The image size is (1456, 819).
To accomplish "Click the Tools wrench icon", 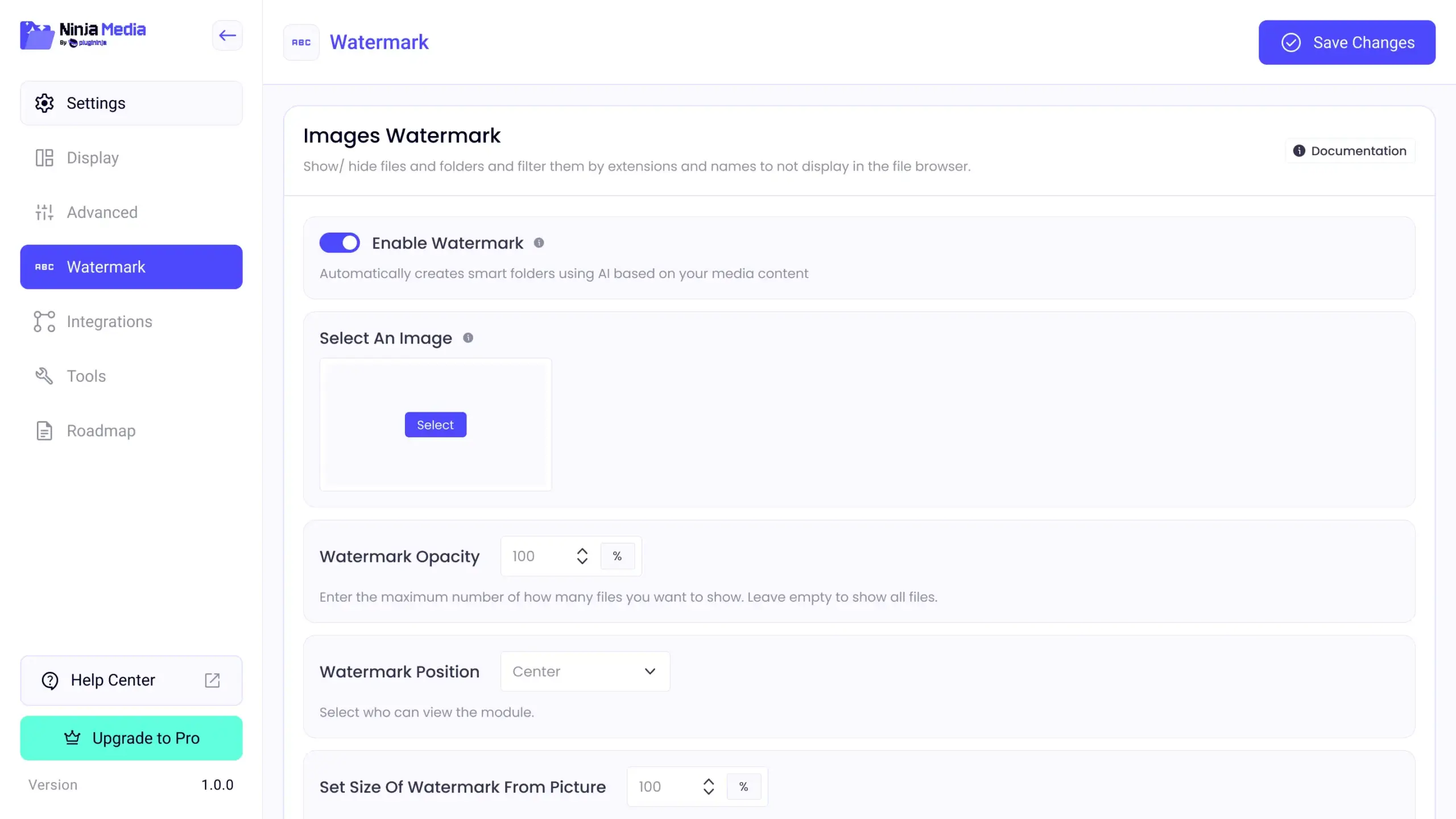I will click(x=44, y=376).
